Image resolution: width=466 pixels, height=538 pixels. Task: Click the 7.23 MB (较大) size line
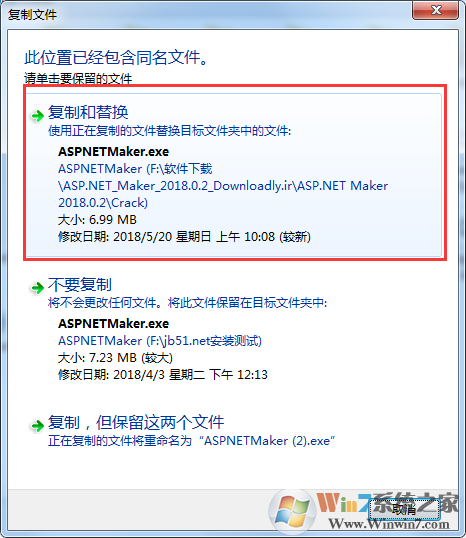115,358
